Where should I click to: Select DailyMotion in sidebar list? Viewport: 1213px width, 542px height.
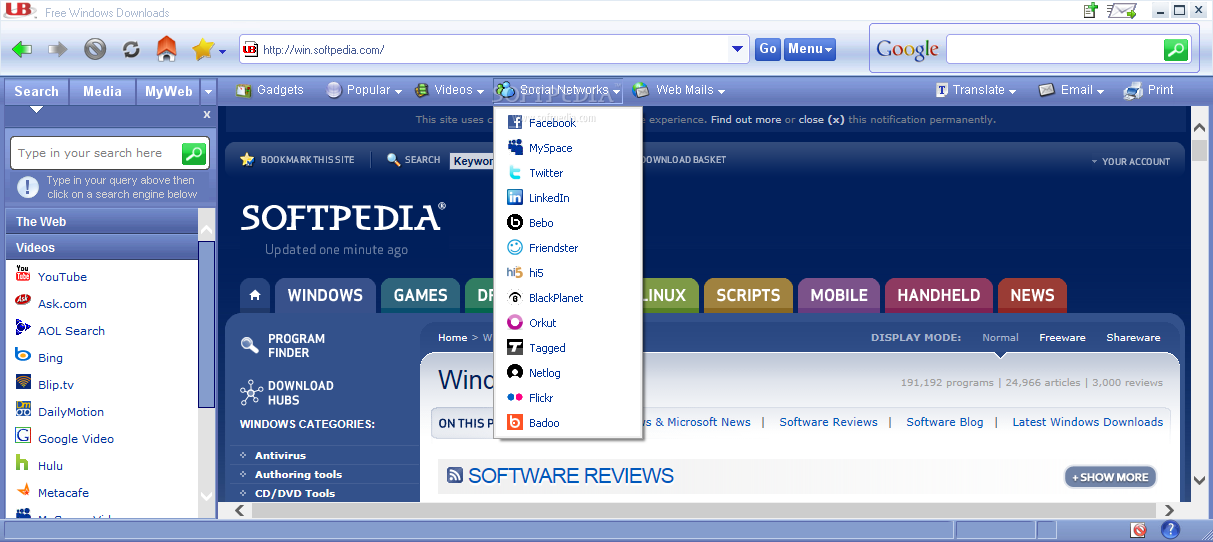(x=70, y=412)
